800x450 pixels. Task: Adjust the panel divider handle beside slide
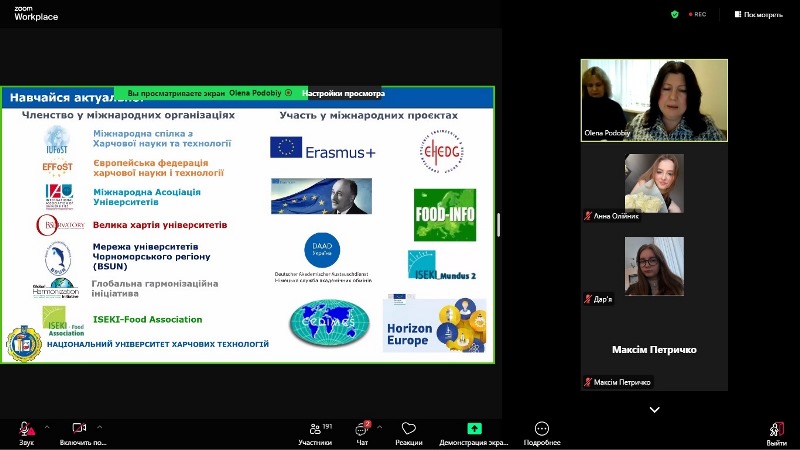(498, 224)
